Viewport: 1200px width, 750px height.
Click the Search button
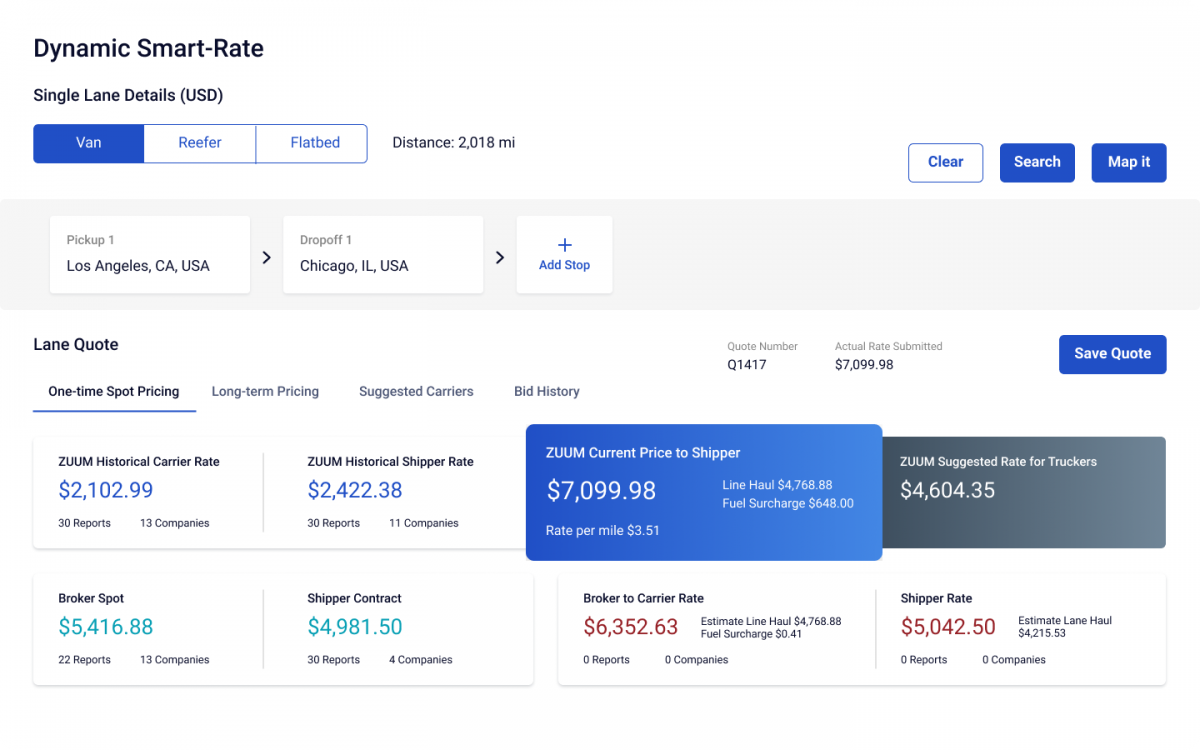pos(1037,162)
